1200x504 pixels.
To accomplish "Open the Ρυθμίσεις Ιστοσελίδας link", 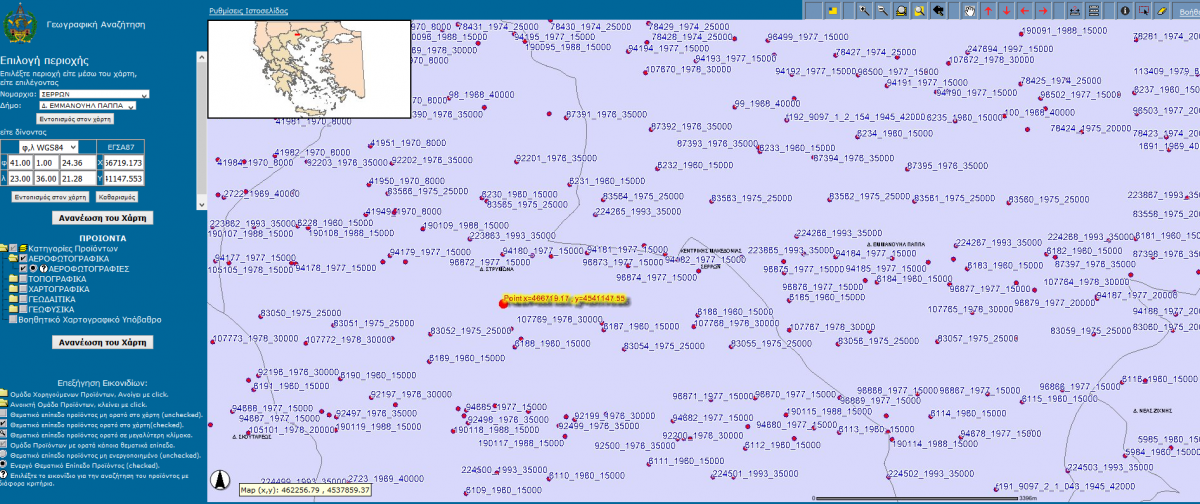I will point(248,9).
